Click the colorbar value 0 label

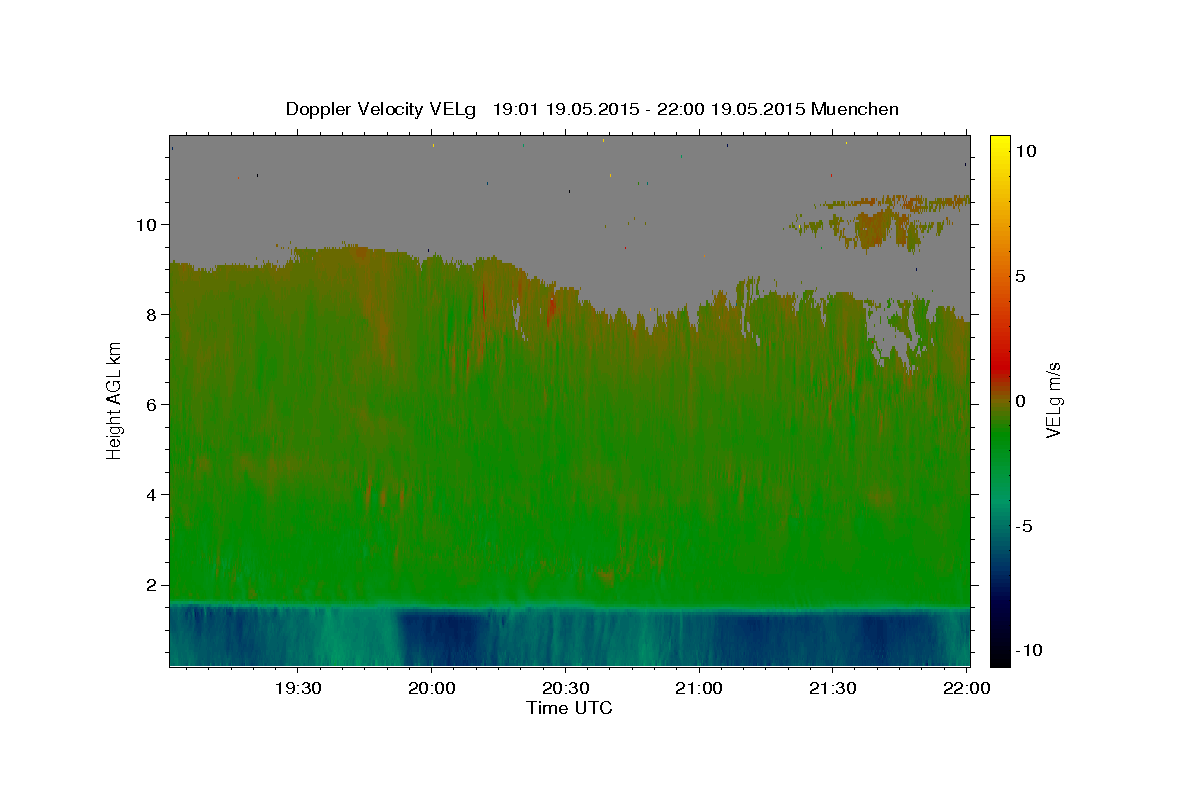coord(1020,400)
